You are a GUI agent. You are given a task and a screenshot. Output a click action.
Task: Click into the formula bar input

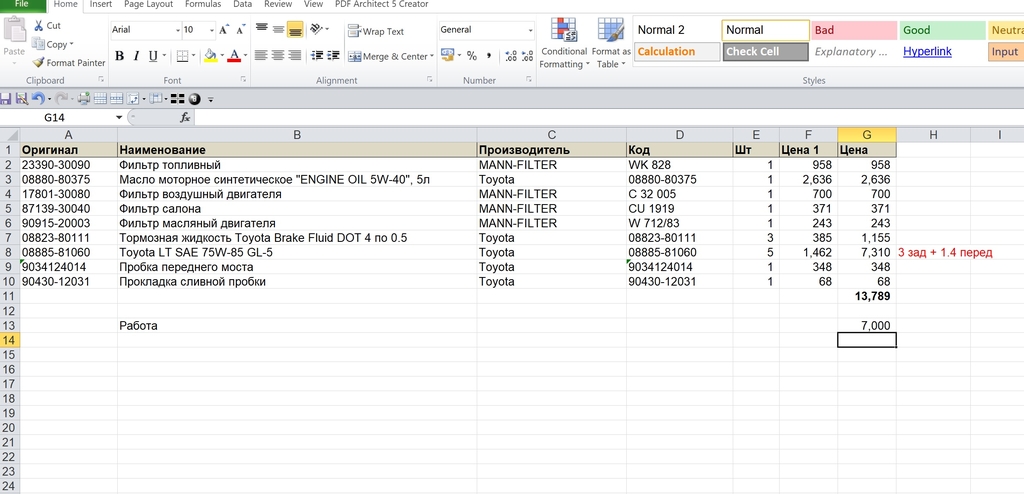point(607,118)
